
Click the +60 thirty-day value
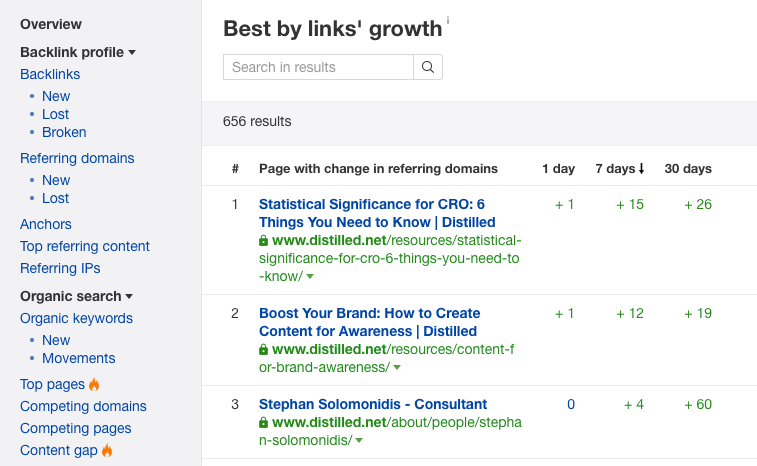(x=698, y=405)
